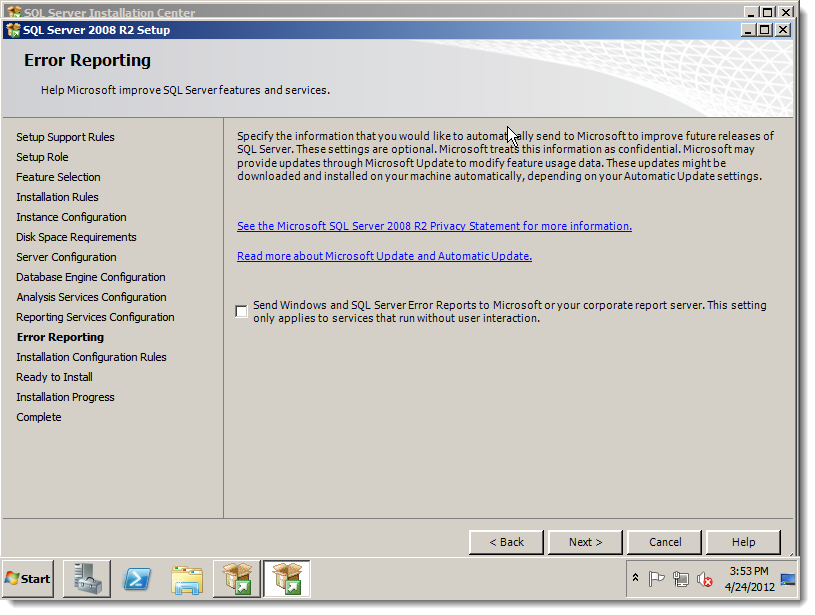Open Server Manager from the taskbar

point(87,579)
